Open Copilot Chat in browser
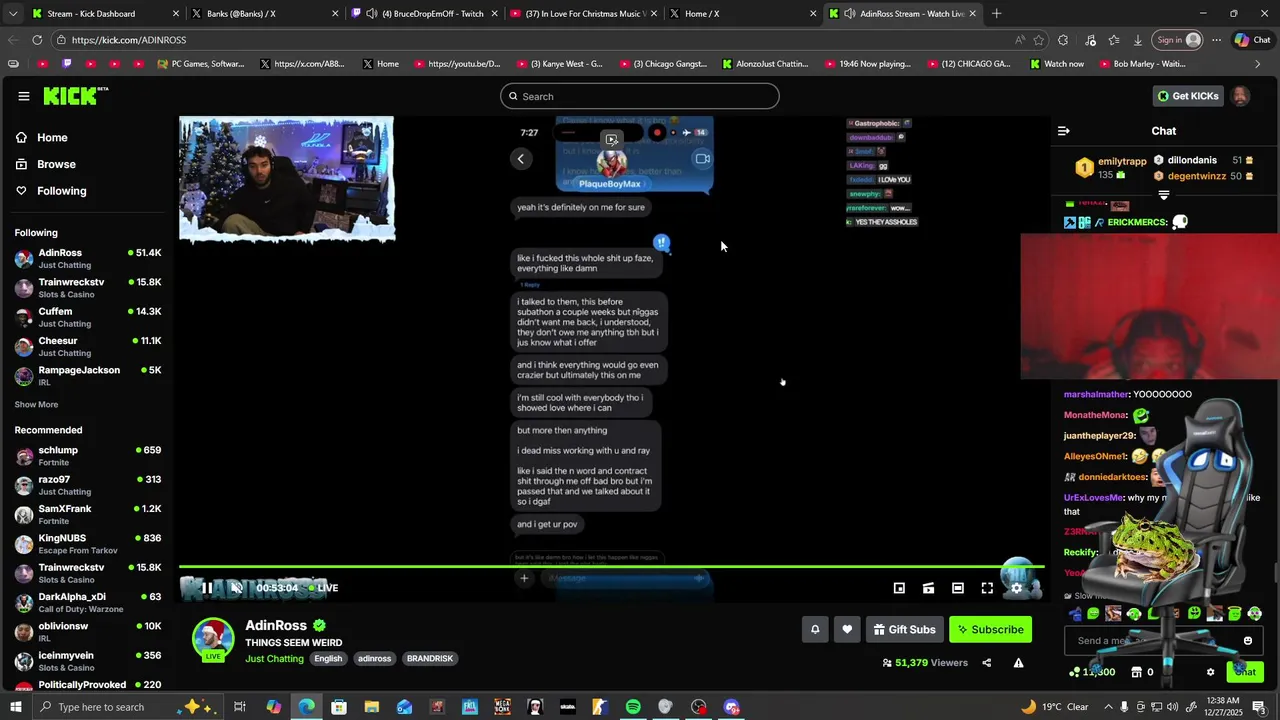The height and width of the screenshot is (720, 1280). [x=1252, y=40]
